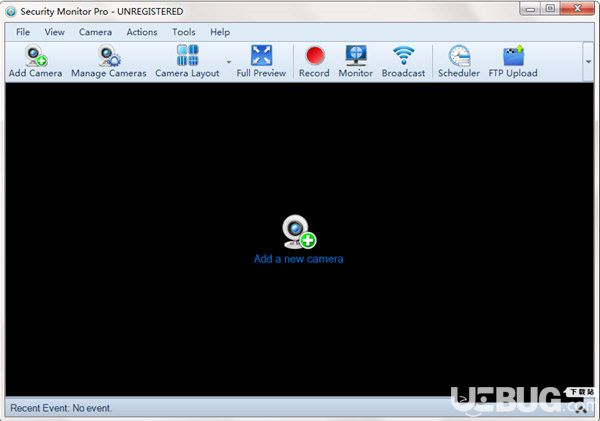The width and height of the screenshot is (600, 421).
Task: Expand the toolbar overflow arrow
Action: click(589, 62)
